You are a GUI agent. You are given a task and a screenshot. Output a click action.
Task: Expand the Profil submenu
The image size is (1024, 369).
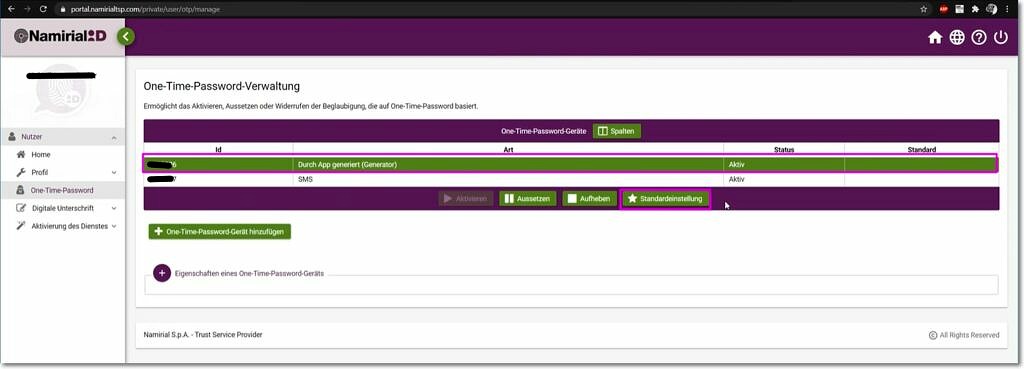pos(114,172)
